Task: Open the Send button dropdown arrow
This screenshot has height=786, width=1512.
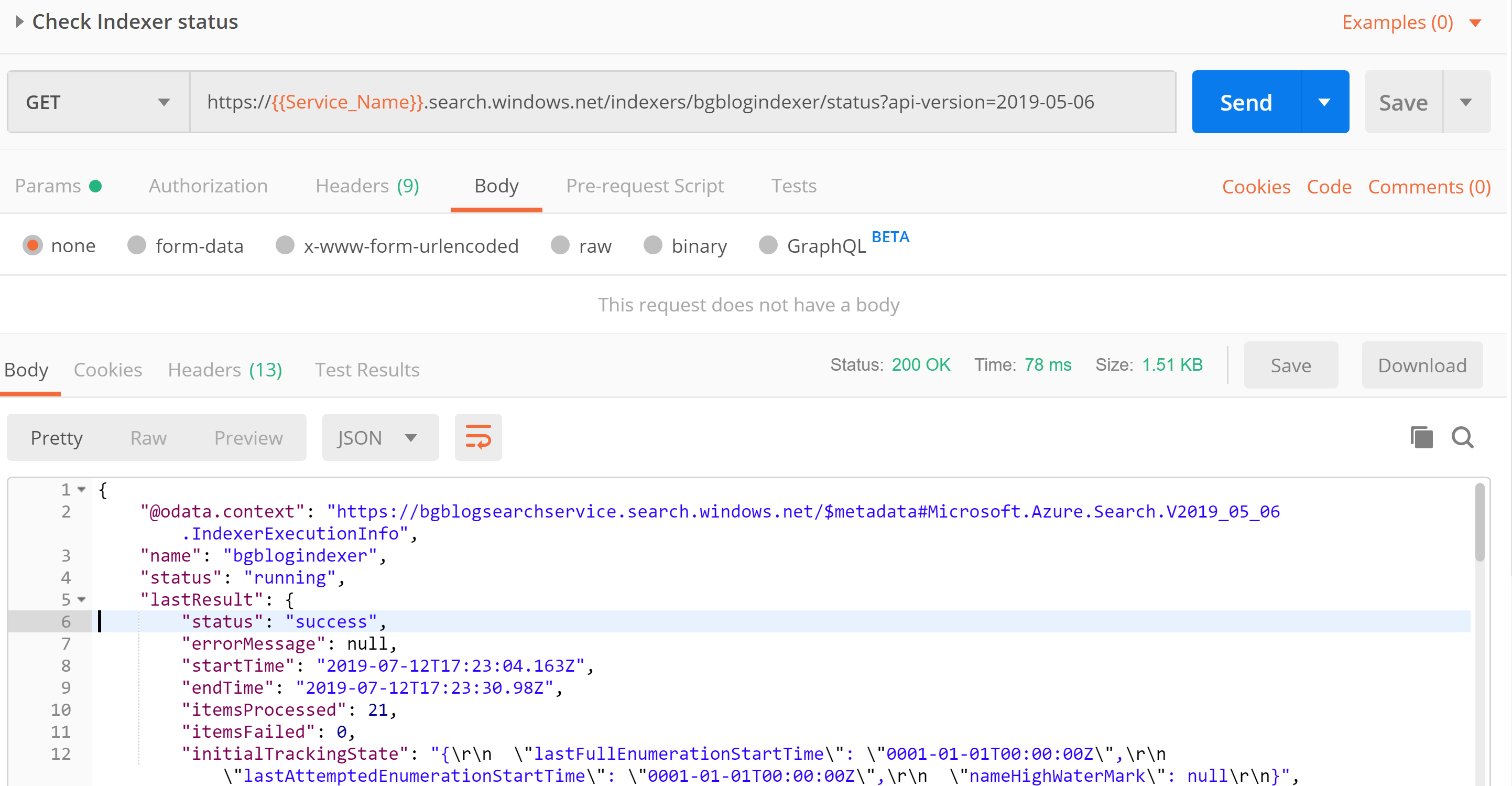Action: tap(1325, 102)
